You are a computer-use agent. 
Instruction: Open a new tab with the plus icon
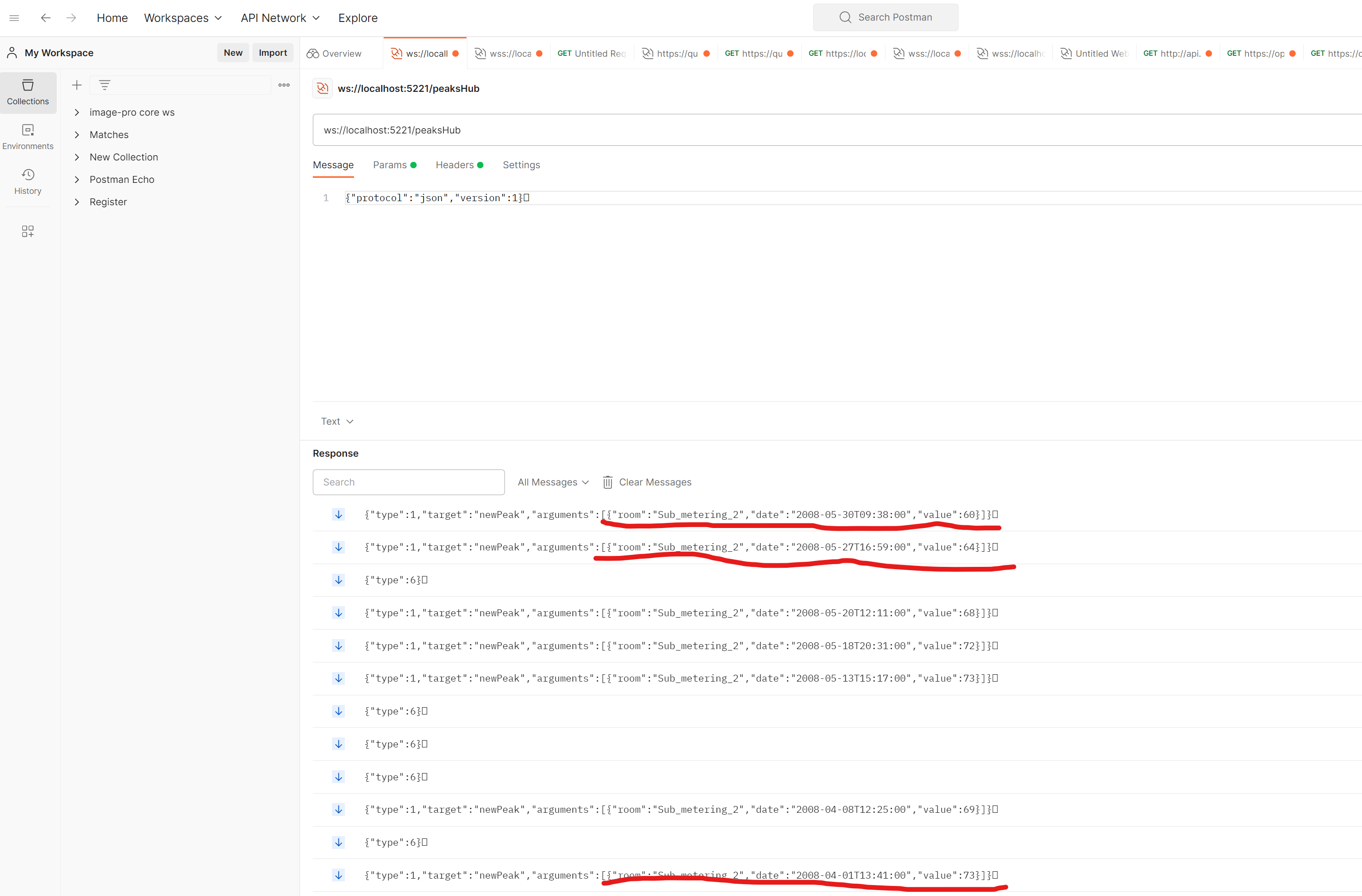(76, 84)
